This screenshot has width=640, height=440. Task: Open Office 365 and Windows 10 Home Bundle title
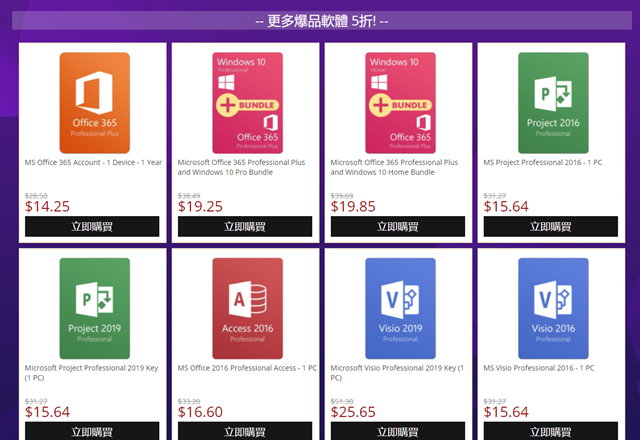tap(394, 167)
